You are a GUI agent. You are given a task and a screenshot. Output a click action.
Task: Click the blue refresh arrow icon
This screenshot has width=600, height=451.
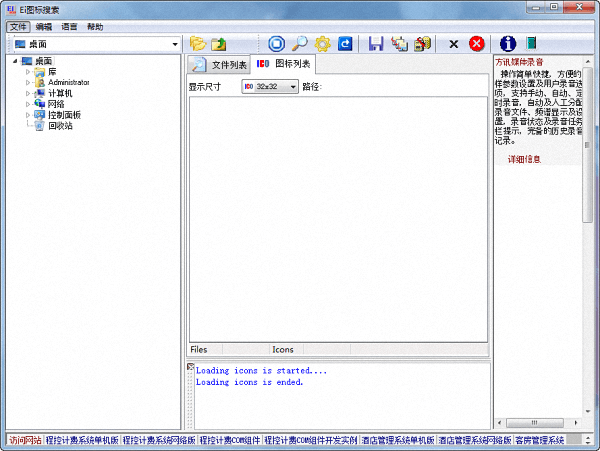(x=345, y=44)
